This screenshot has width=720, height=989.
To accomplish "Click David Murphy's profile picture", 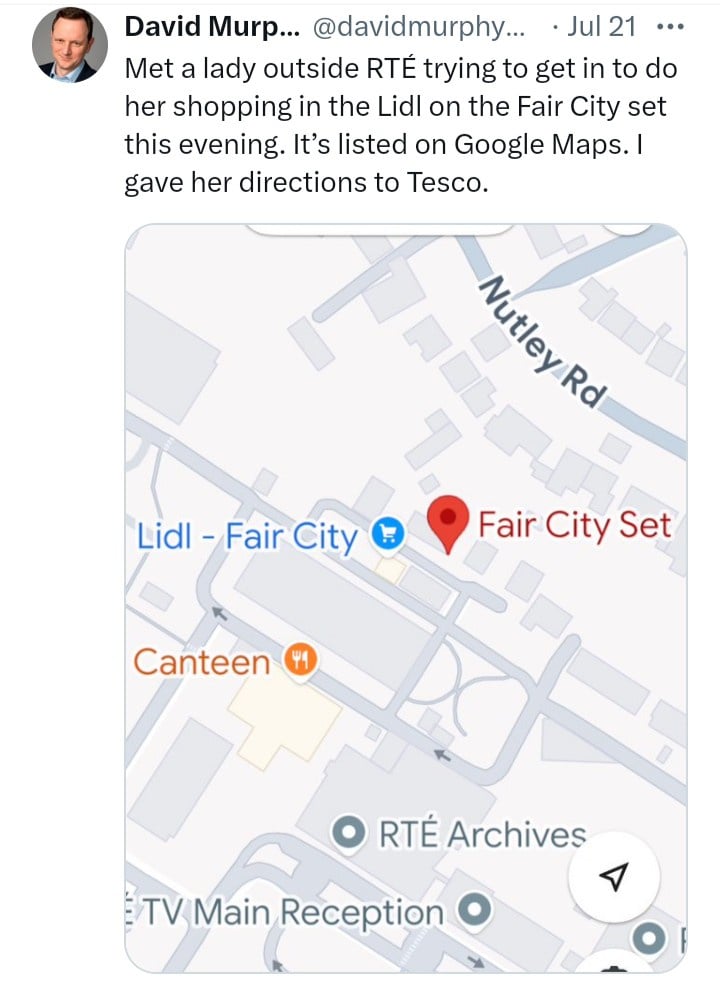I will tap(70, 45).
